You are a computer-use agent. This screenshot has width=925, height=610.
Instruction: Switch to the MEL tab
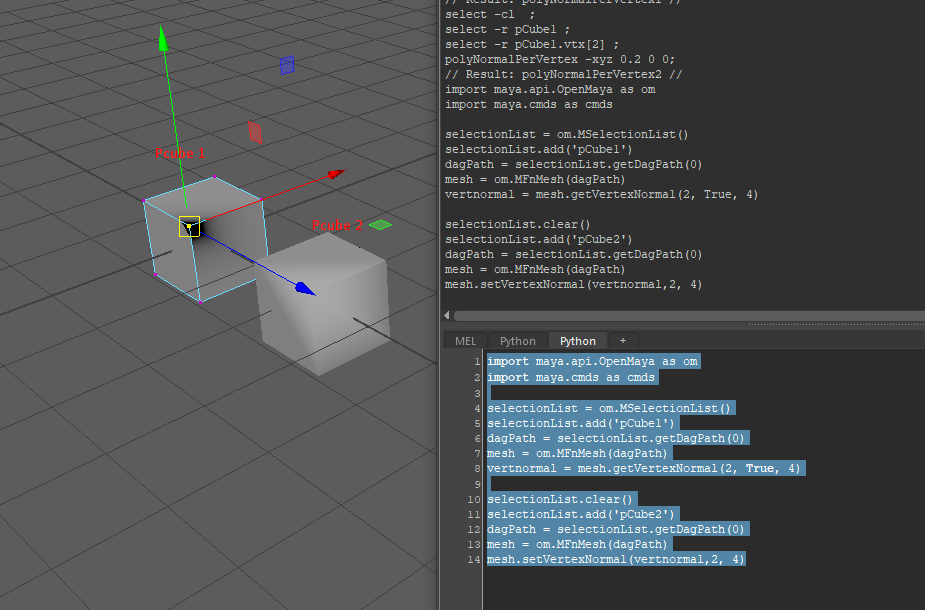[464, 340]
